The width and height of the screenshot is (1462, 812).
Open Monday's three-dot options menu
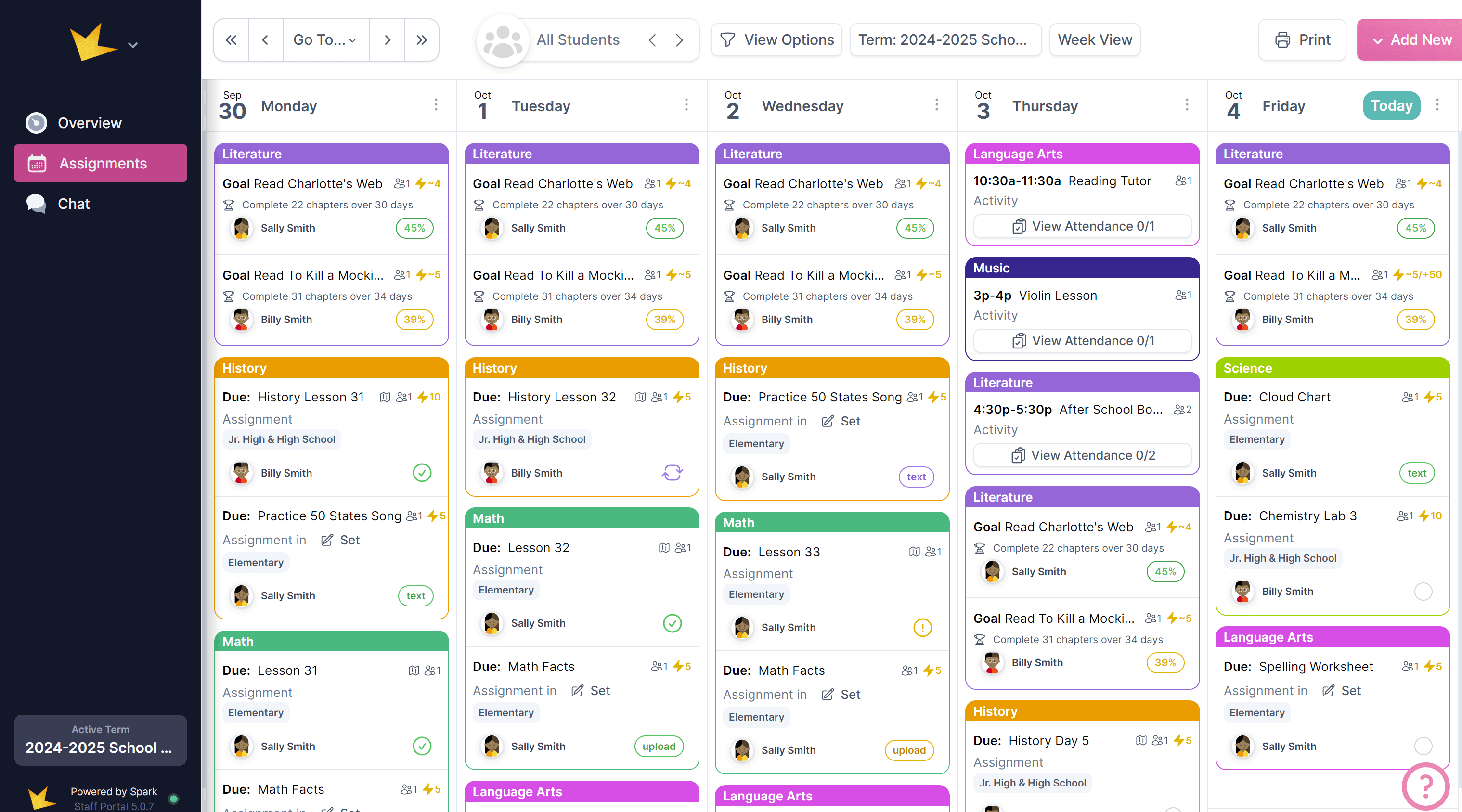pyautogui.click(x=436, y=105)
